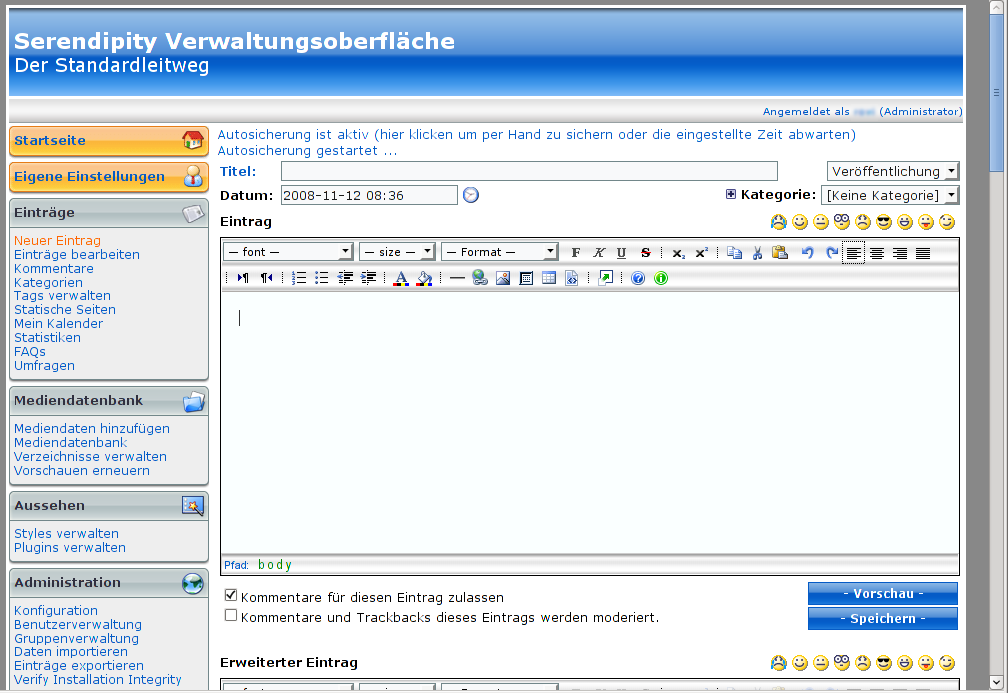Pick a font color with the Eintrag toolbar A icon

coord(401,278)
